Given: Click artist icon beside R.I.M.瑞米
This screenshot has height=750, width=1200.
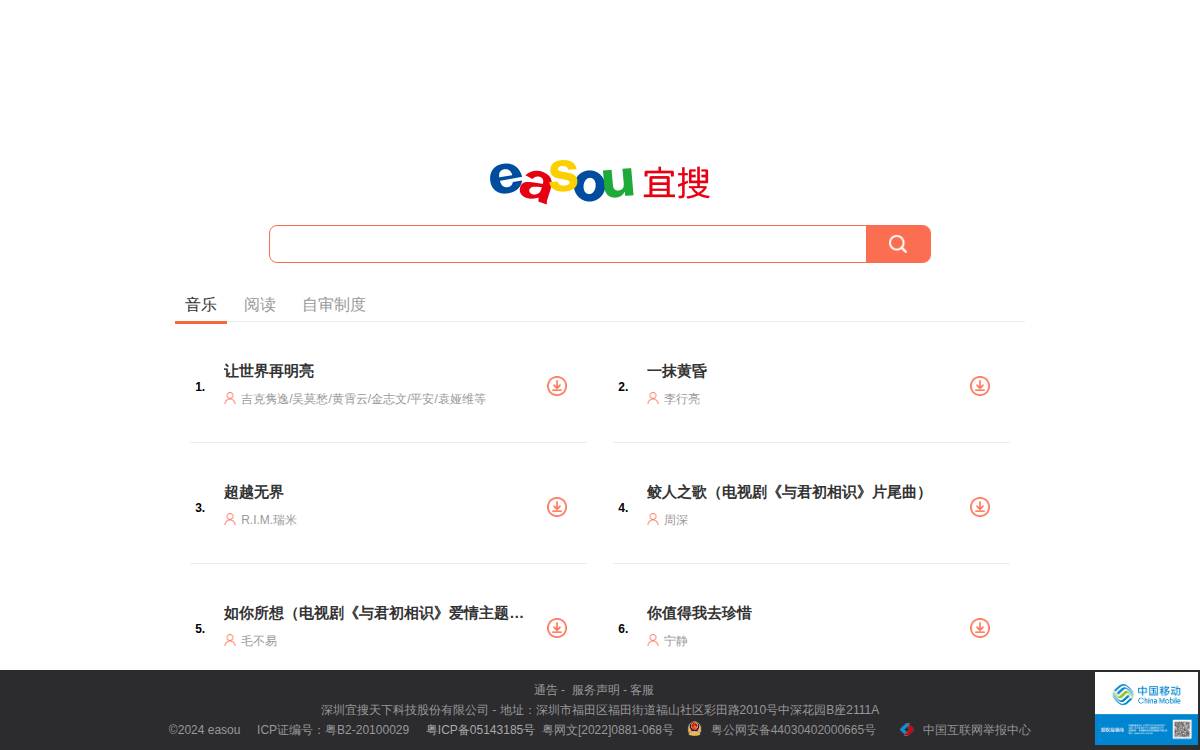Looking at the screenshot, I should (230, 519).
